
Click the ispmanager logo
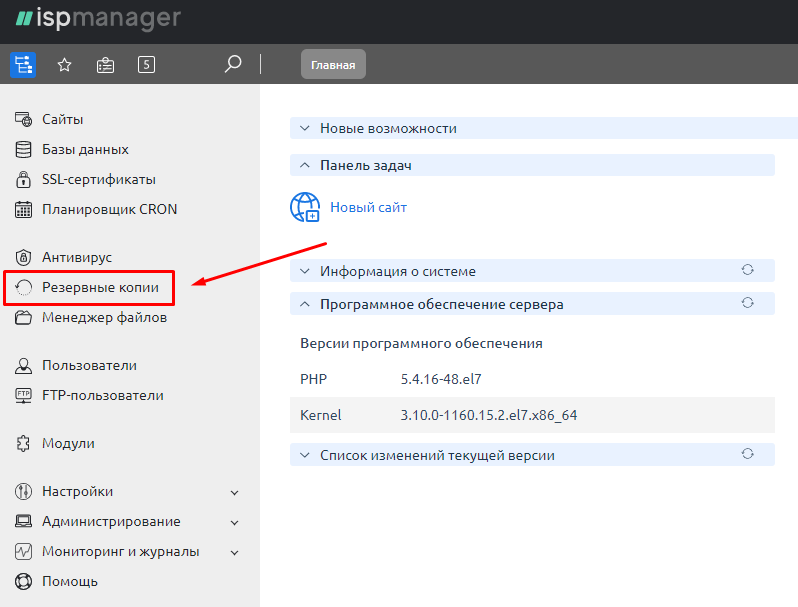tap(97, 19)
